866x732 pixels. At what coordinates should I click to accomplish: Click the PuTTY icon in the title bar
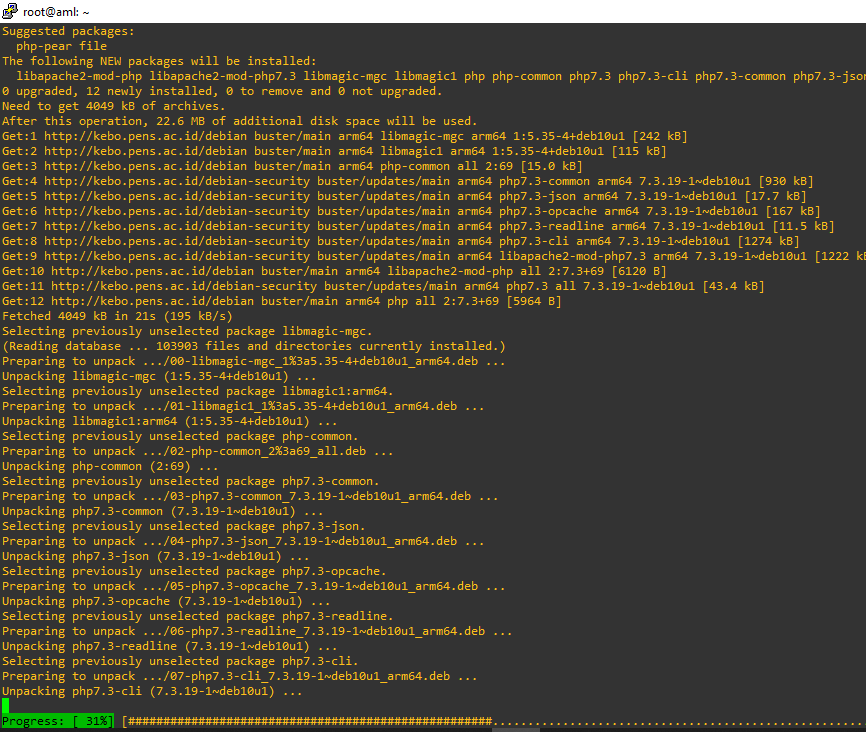coord(10,11)
